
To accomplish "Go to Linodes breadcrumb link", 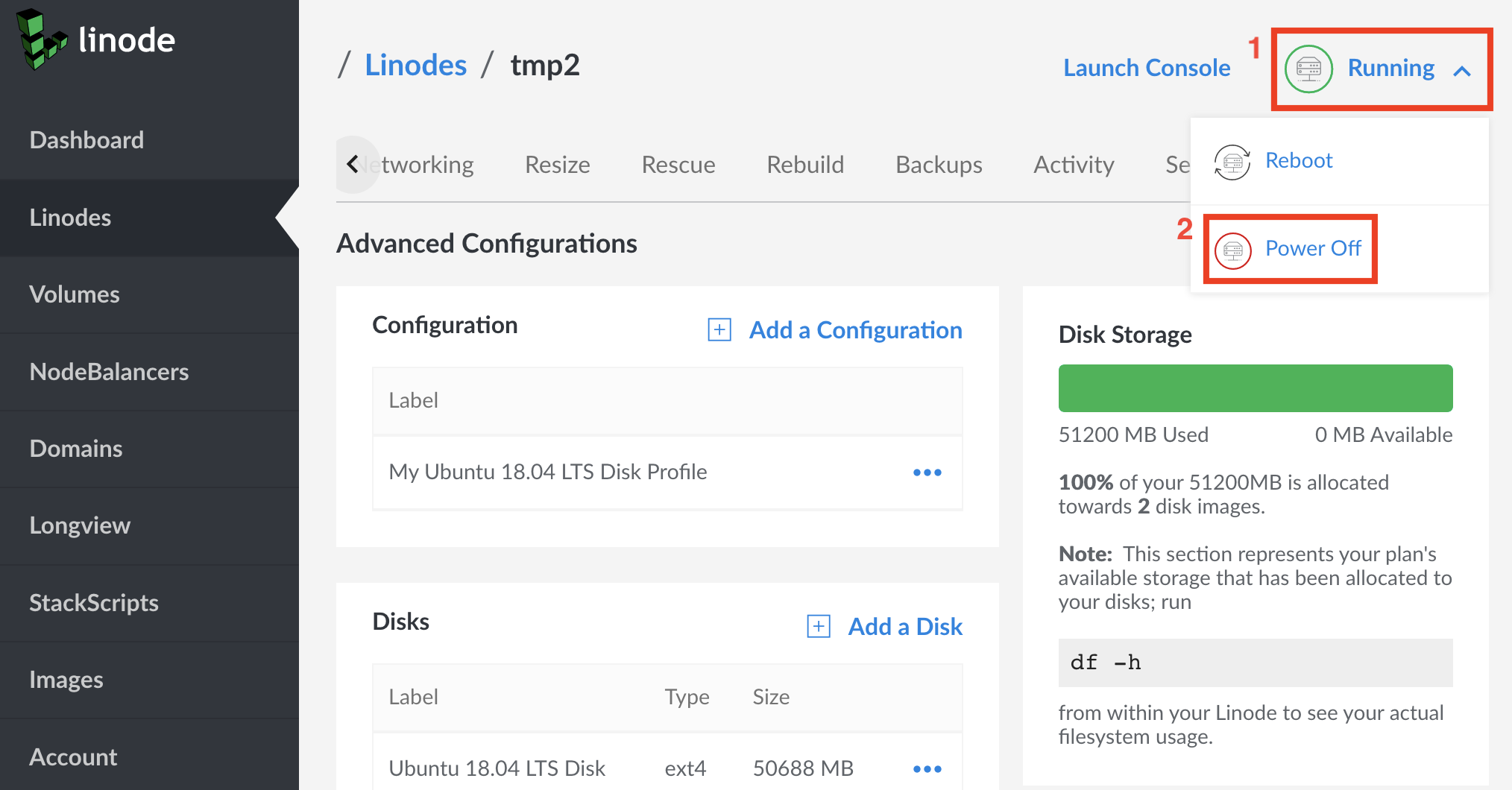I will tap(416, 66).
